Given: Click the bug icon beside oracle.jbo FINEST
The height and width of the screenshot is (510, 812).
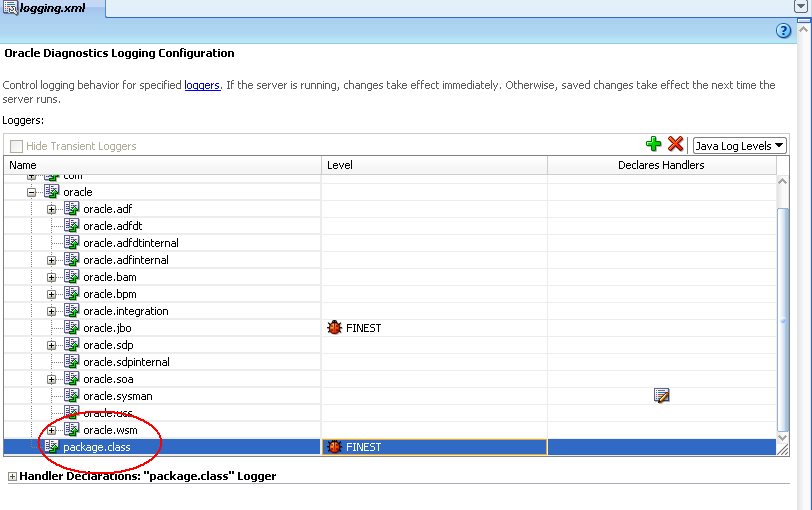Looking at the screenshot, I should click(x=335, y=327).
